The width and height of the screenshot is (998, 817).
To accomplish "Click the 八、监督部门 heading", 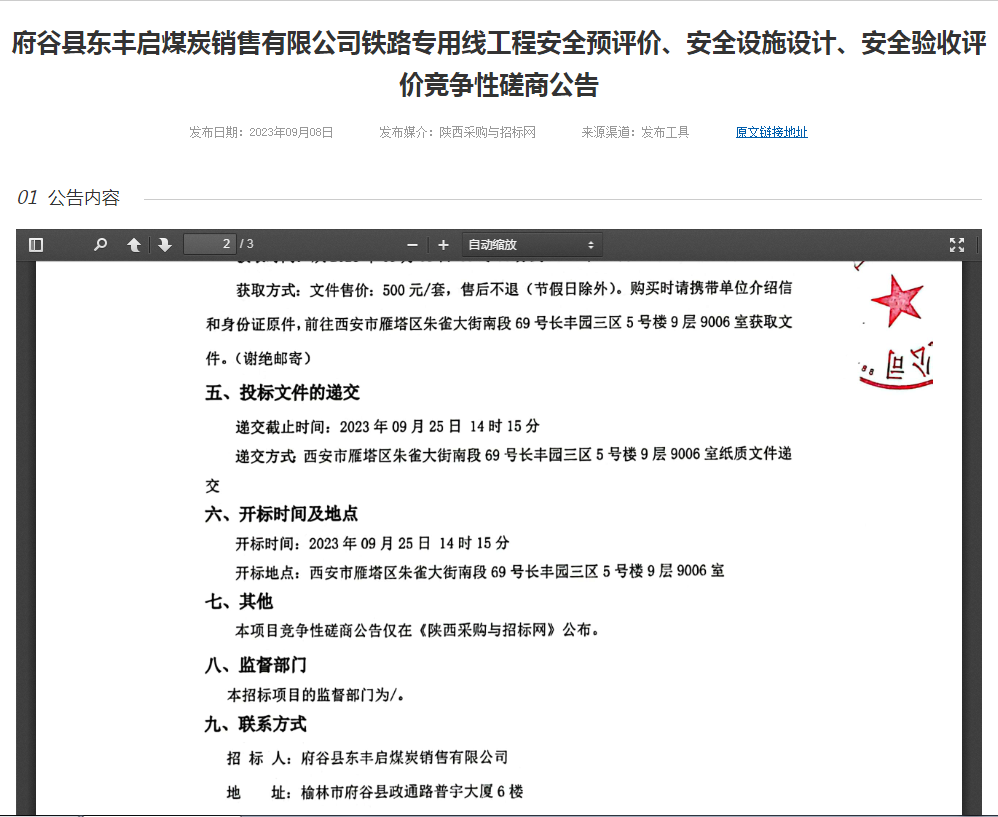I will click(x=256, y=665).
